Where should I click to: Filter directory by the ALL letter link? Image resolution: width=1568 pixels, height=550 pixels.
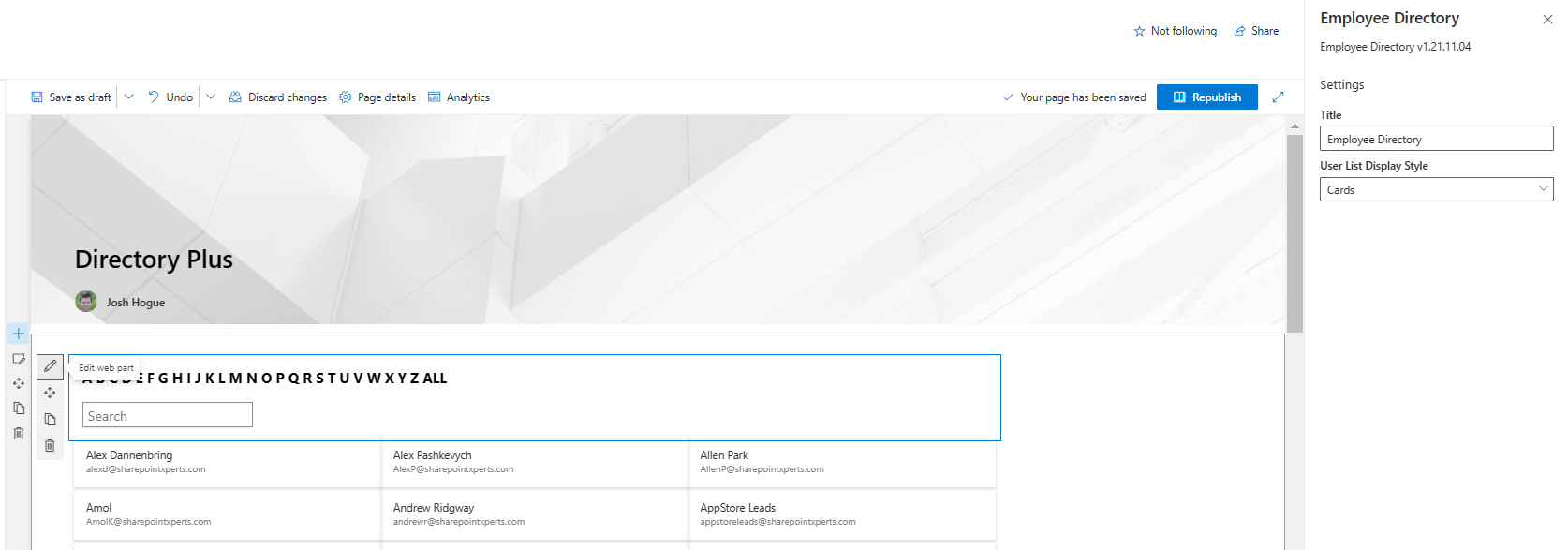[435, 379]
